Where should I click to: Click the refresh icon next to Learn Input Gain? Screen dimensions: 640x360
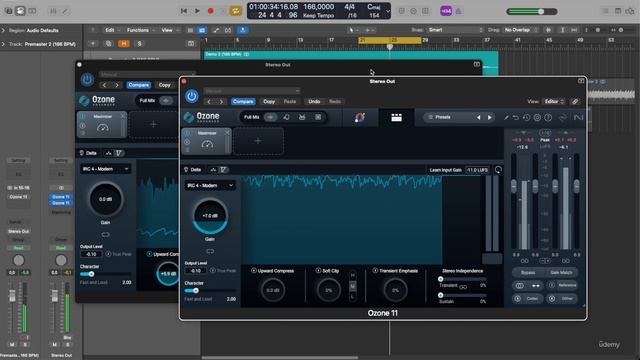(x=498, y=170)
